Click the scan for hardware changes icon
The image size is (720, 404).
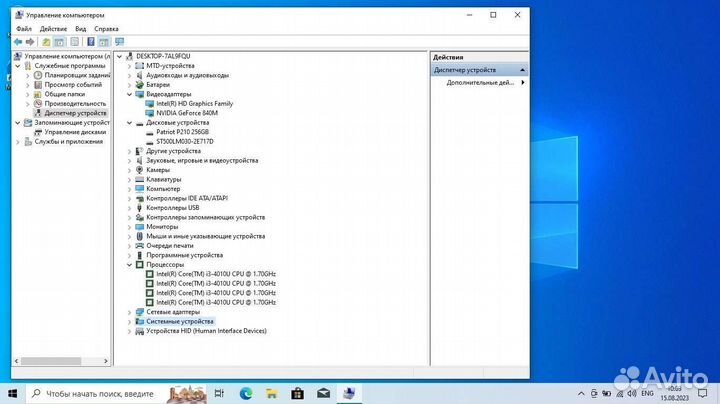(120, 42)
